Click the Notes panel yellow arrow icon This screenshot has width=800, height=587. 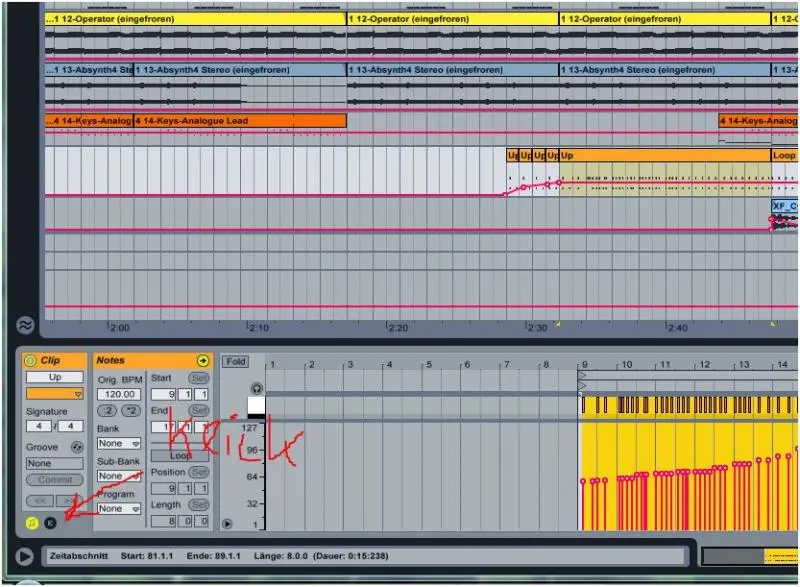204,360
